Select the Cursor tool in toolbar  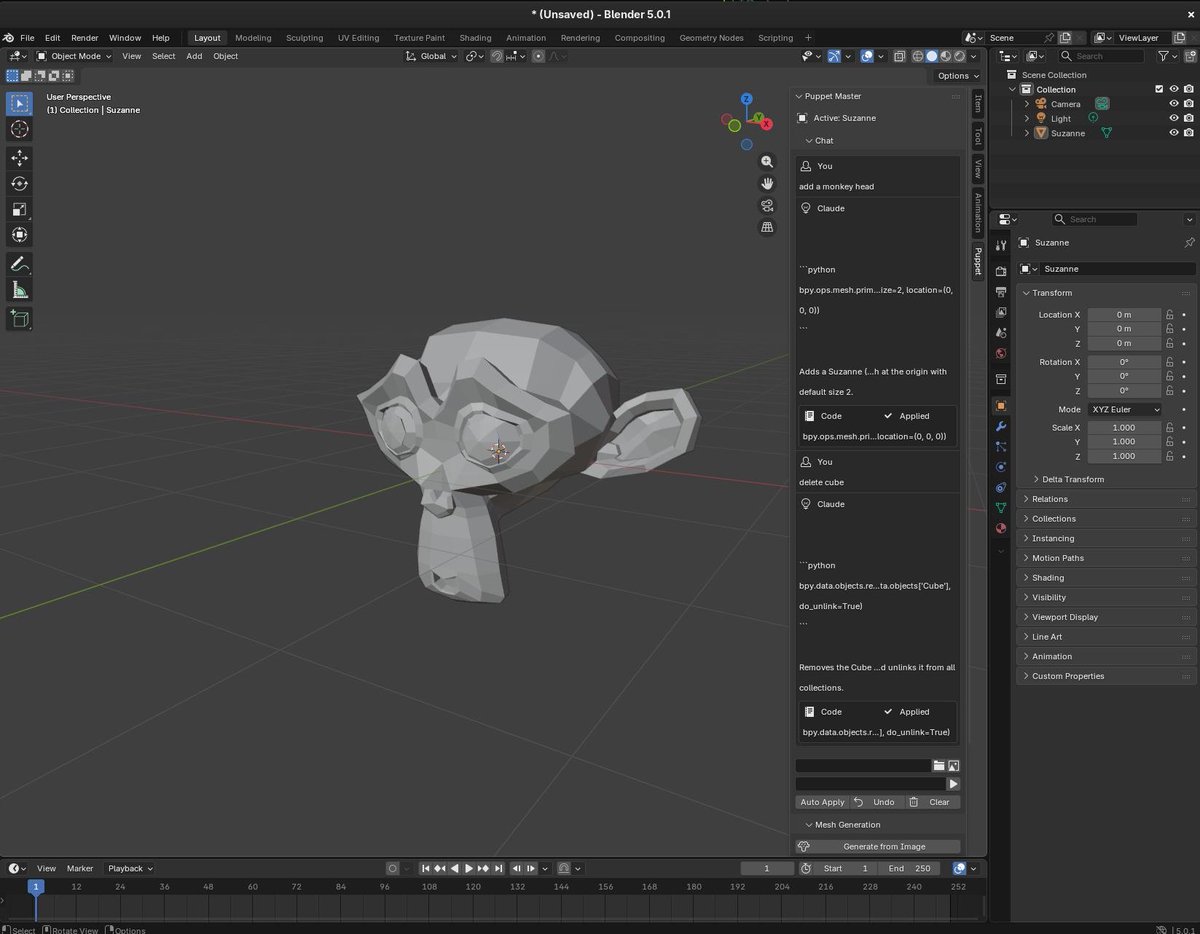pos(19,129)
